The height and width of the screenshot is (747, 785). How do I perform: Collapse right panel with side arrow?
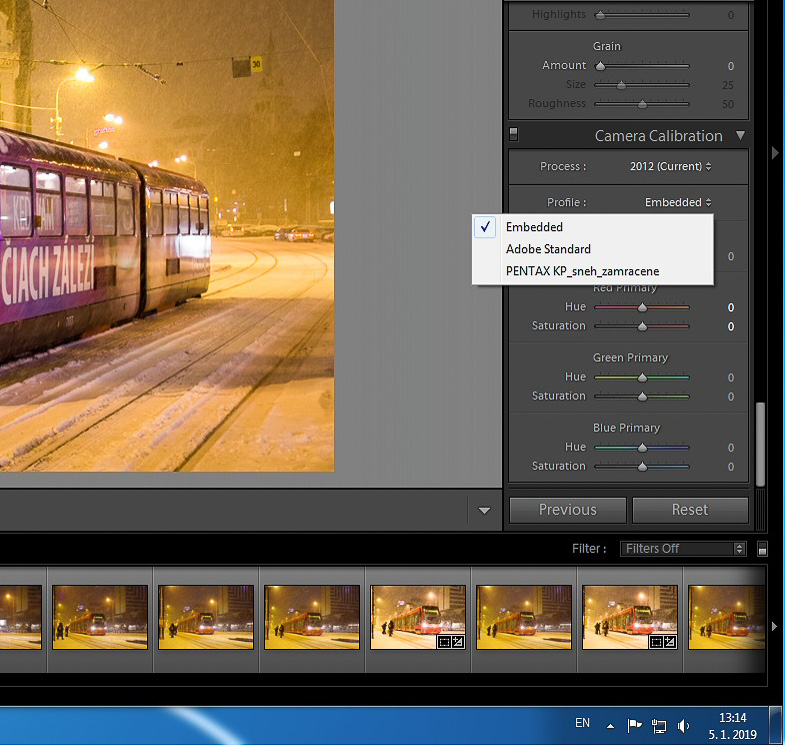coord(775,153)
